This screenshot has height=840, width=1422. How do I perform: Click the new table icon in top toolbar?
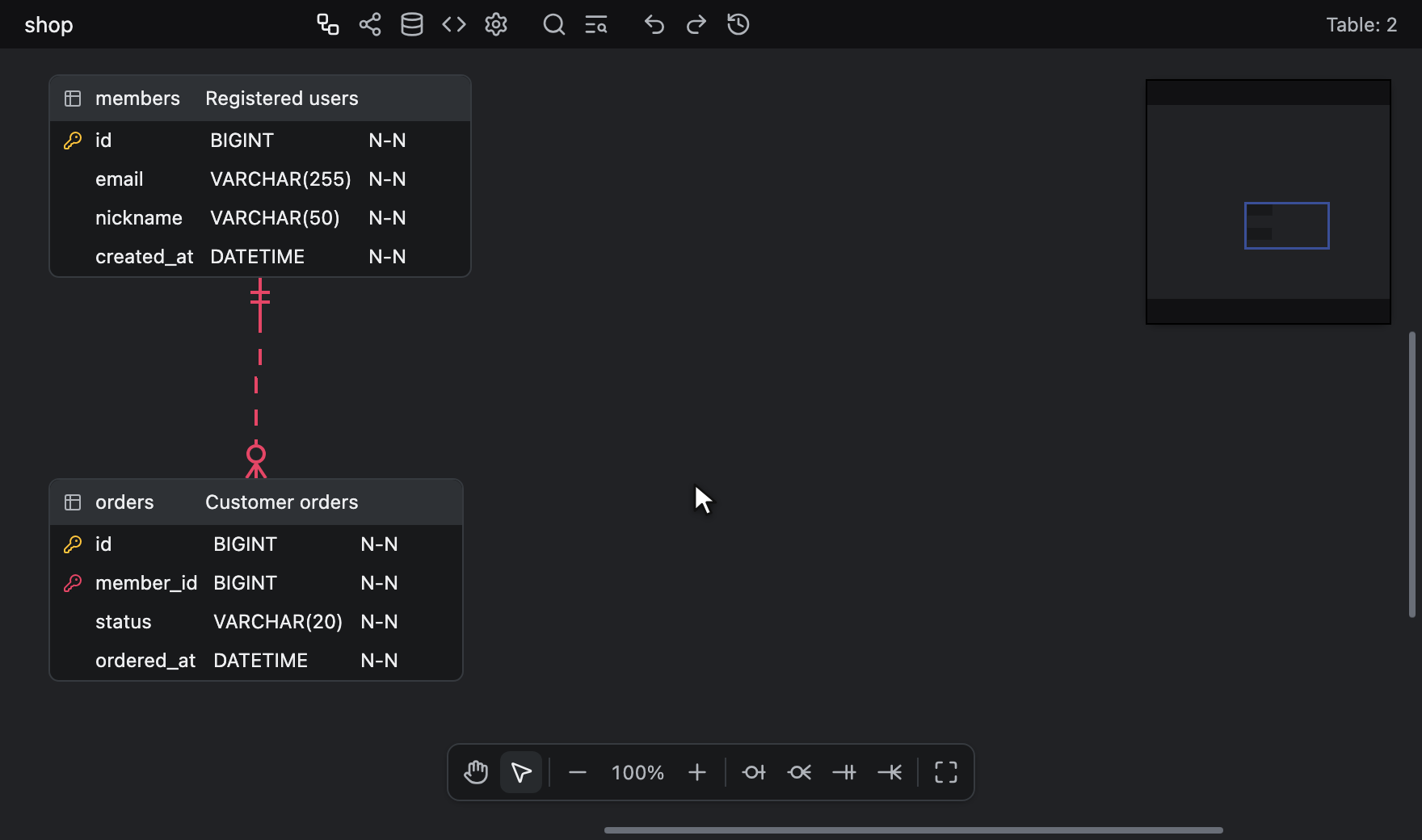[x=327, y=24]
